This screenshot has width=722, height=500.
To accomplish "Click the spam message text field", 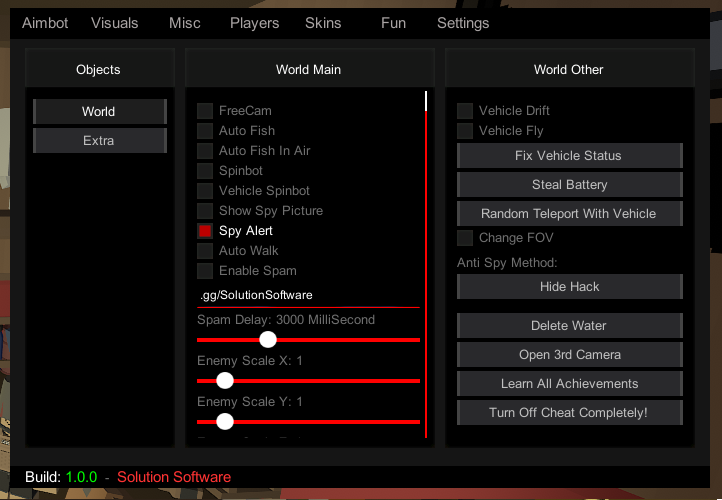I will [309, 296].
